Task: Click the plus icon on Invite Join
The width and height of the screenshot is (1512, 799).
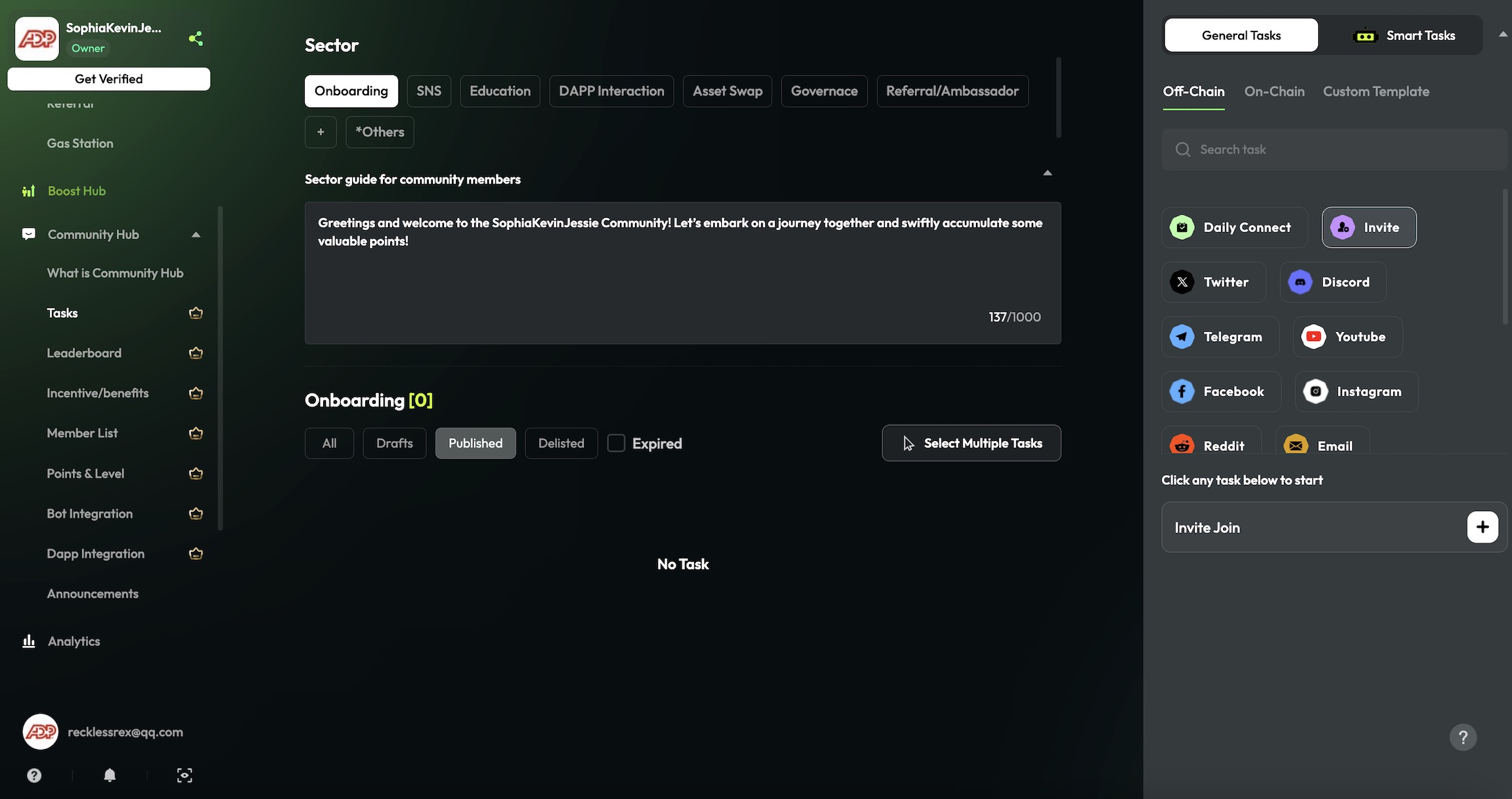Action: (x=1482, y=527)
